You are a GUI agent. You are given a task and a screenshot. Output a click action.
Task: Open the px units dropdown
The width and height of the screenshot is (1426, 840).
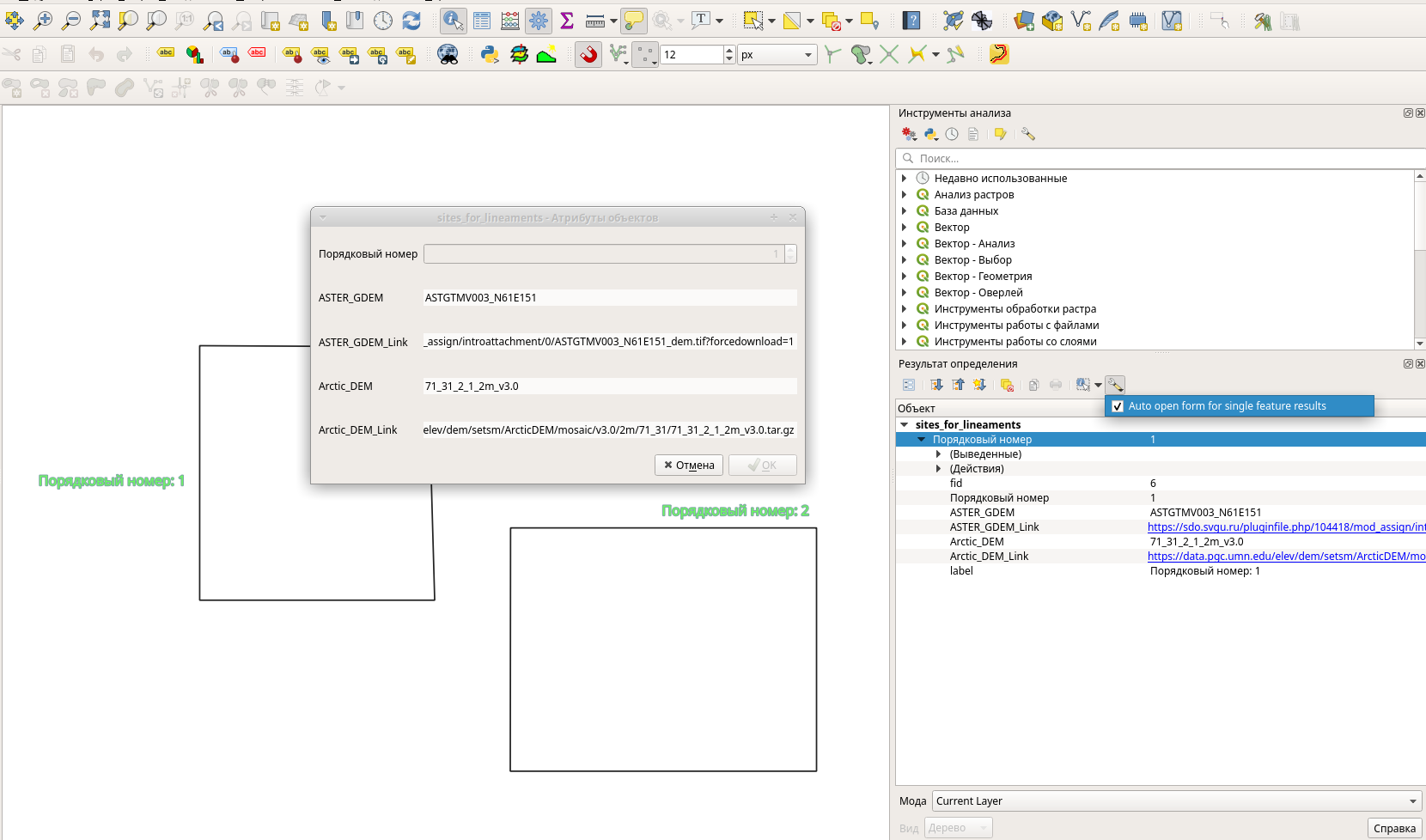click(x=777, y=55)
